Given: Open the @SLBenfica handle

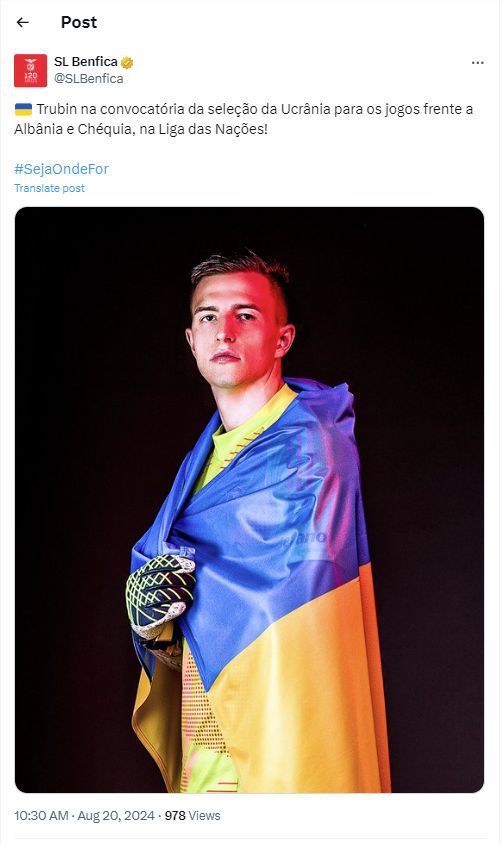Looking at the screenshot, I should pos(88,79).
